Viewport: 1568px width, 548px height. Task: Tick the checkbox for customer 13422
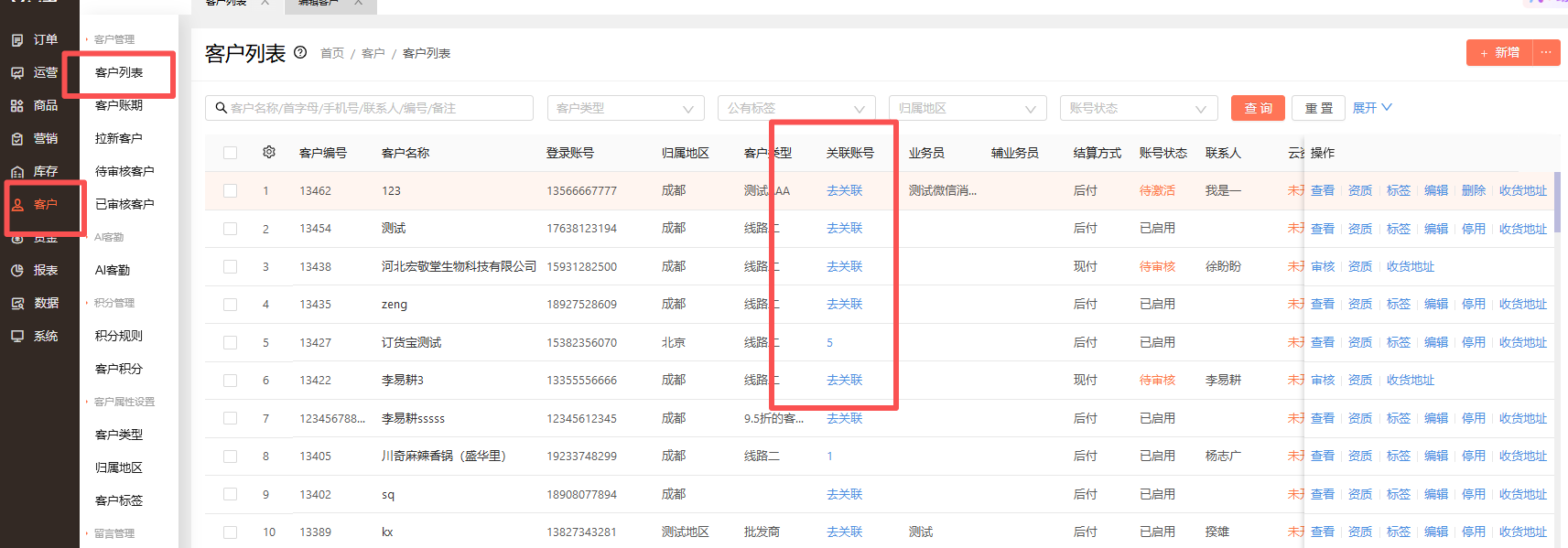230,380
